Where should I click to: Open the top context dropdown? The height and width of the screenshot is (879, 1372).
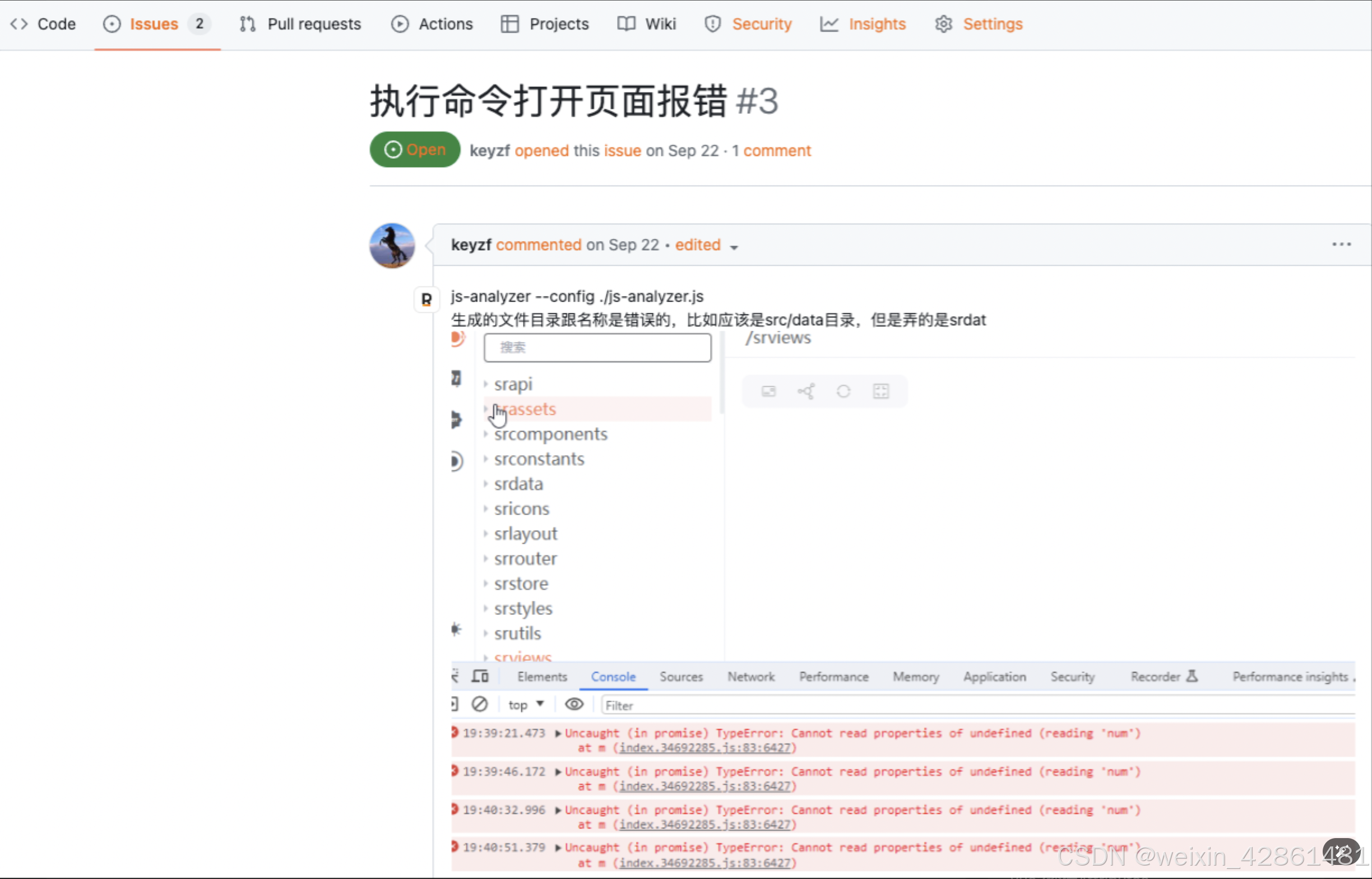526,705
